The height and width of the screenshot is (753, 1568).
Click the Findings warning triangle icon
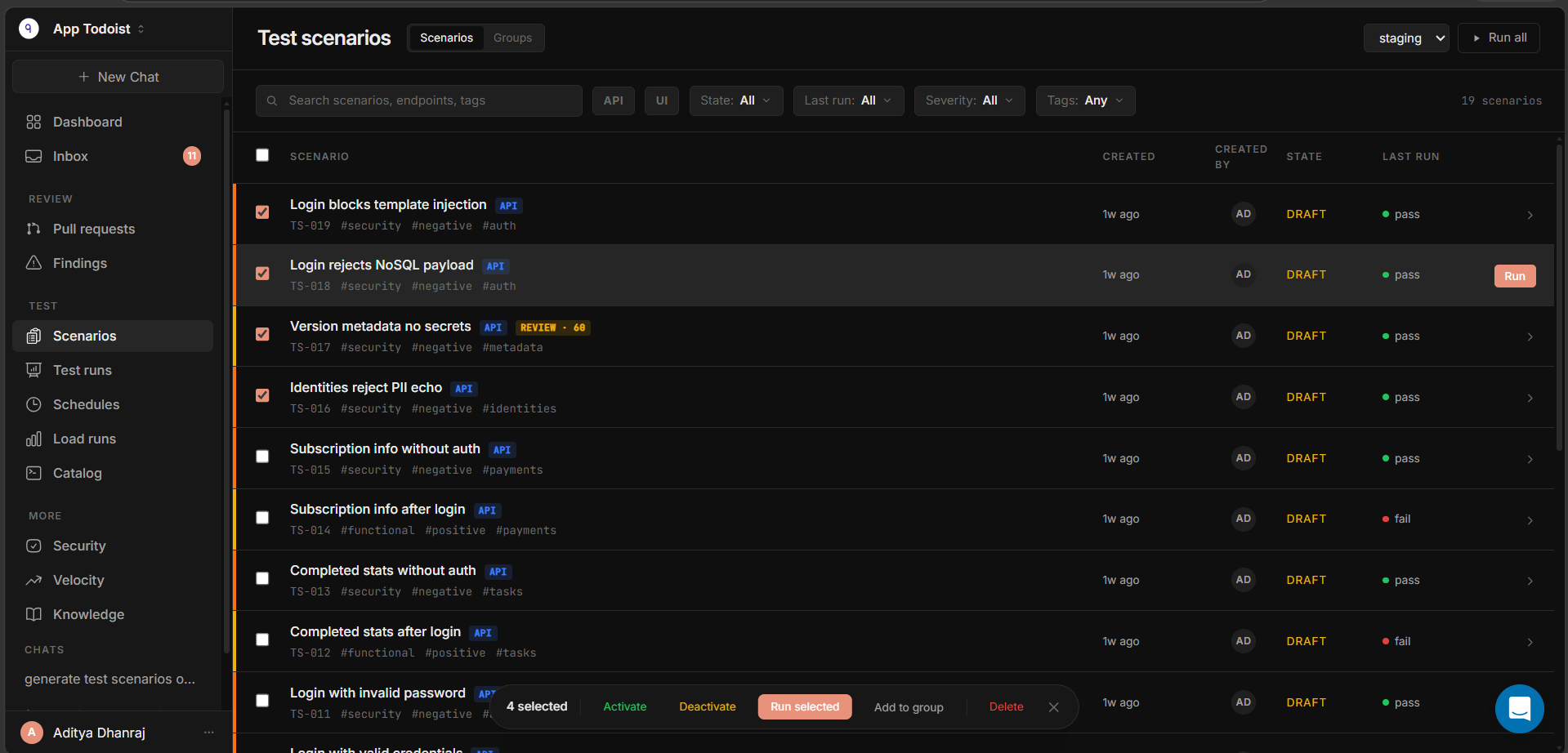[x=34, y=263]
